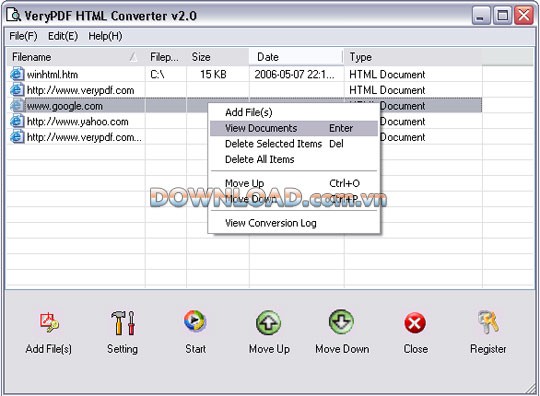
Task: Click the 2006-05-07 date cell
Action: 294,74
